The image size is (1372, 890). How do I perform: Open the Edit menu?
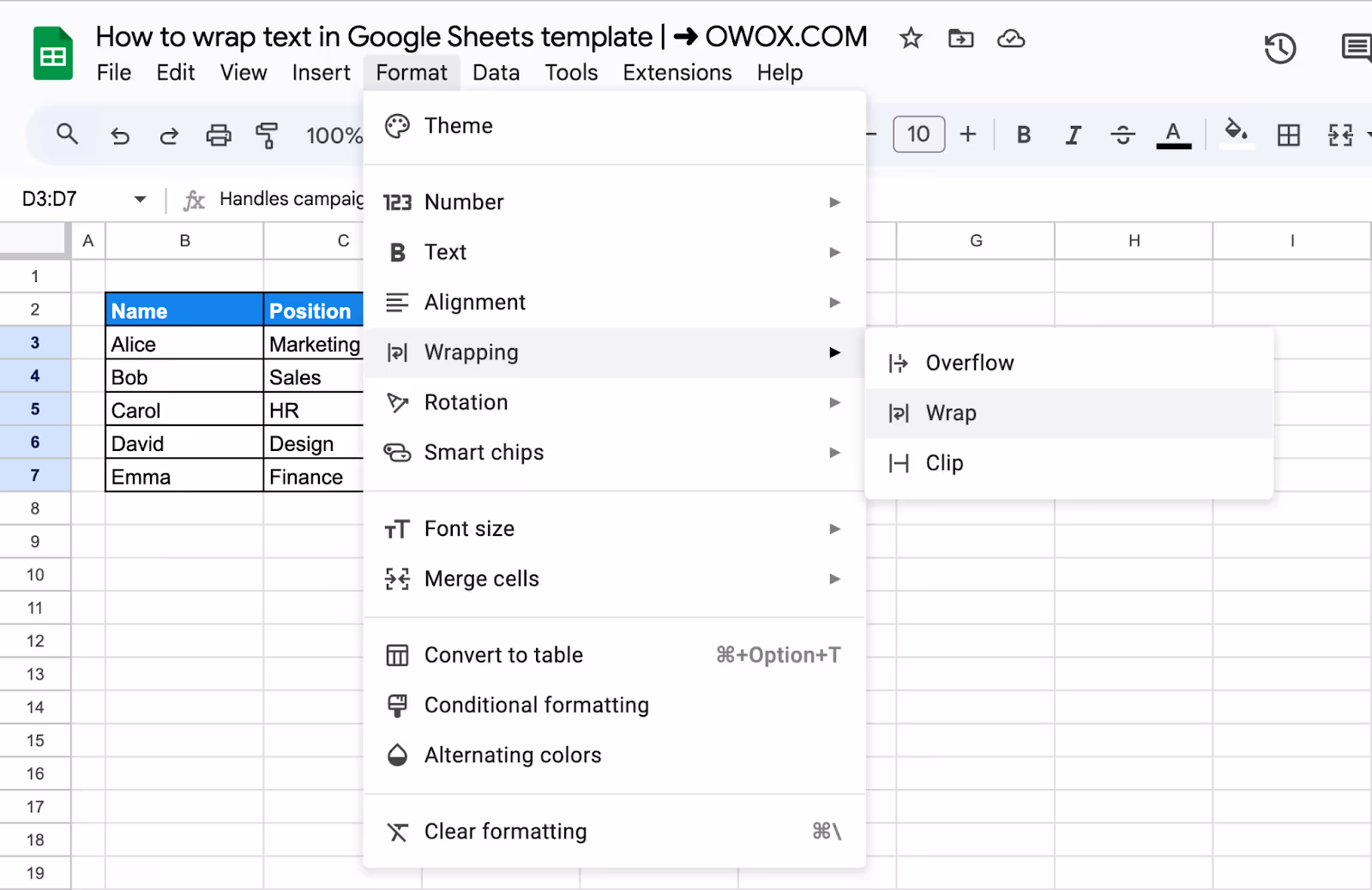click(x=176, y=73)
